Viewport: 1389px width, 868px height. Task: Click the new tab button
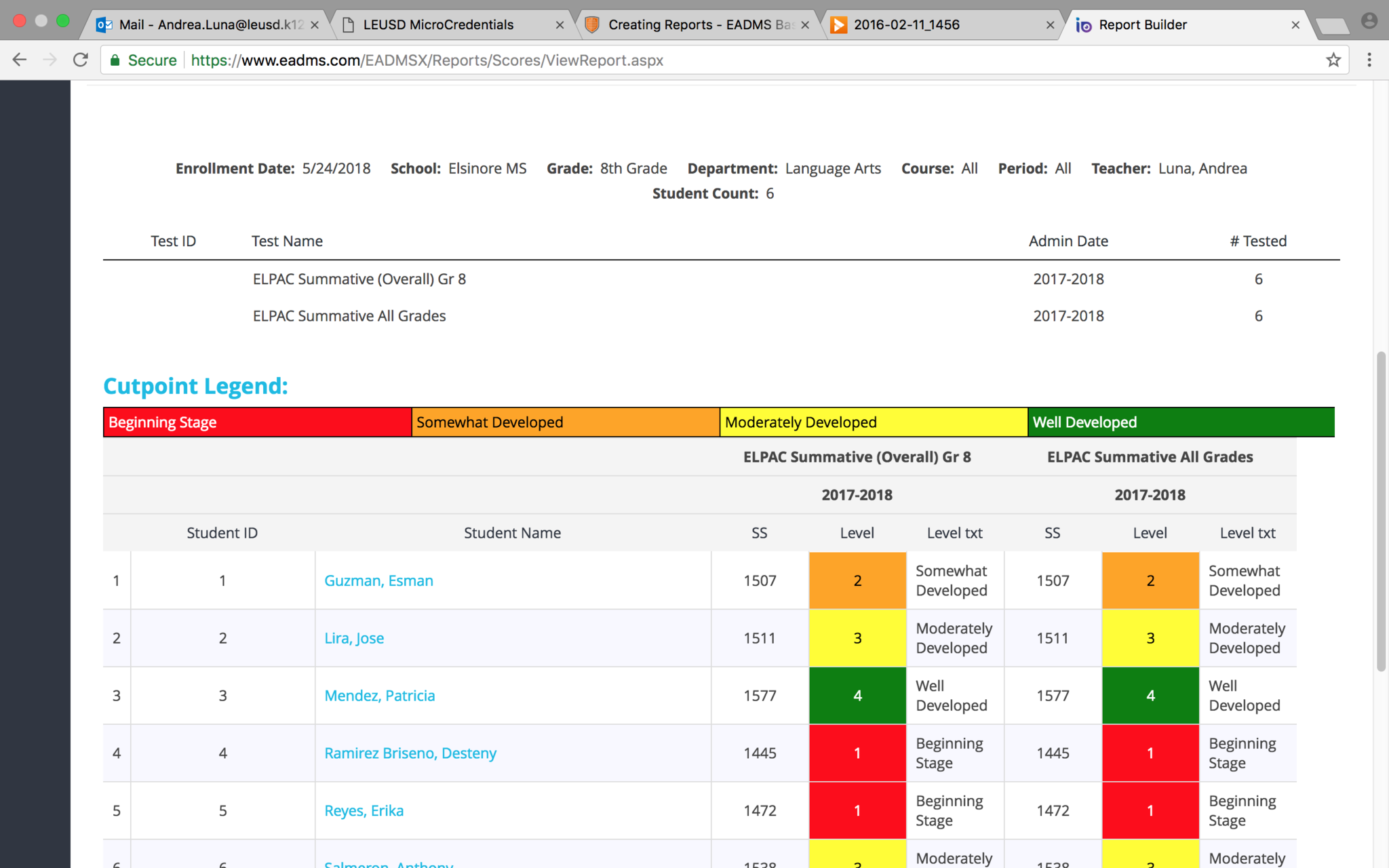[x=1332, y=26]
